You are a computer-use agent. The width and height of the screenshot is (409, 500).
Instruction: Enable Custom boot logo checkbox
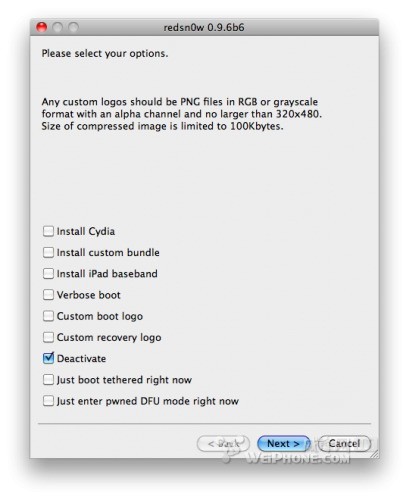(48, 316)
